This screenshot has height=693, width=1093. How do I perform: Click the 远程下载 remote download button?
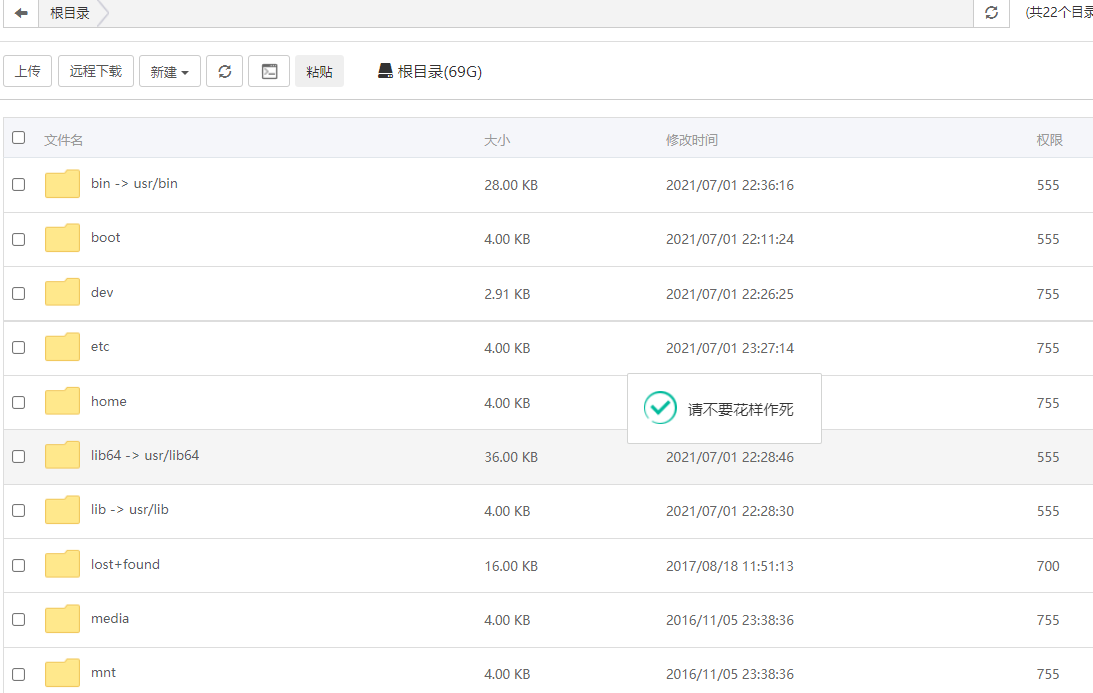tap(95, 71)
